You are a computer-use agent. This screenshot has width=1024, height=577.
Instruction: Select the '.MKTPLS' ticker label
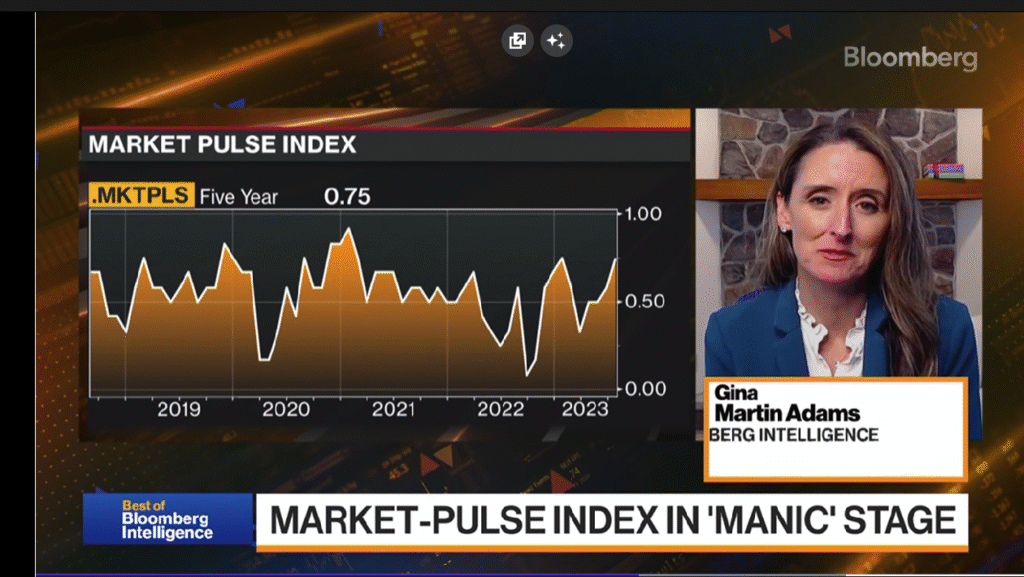[142, 195]
